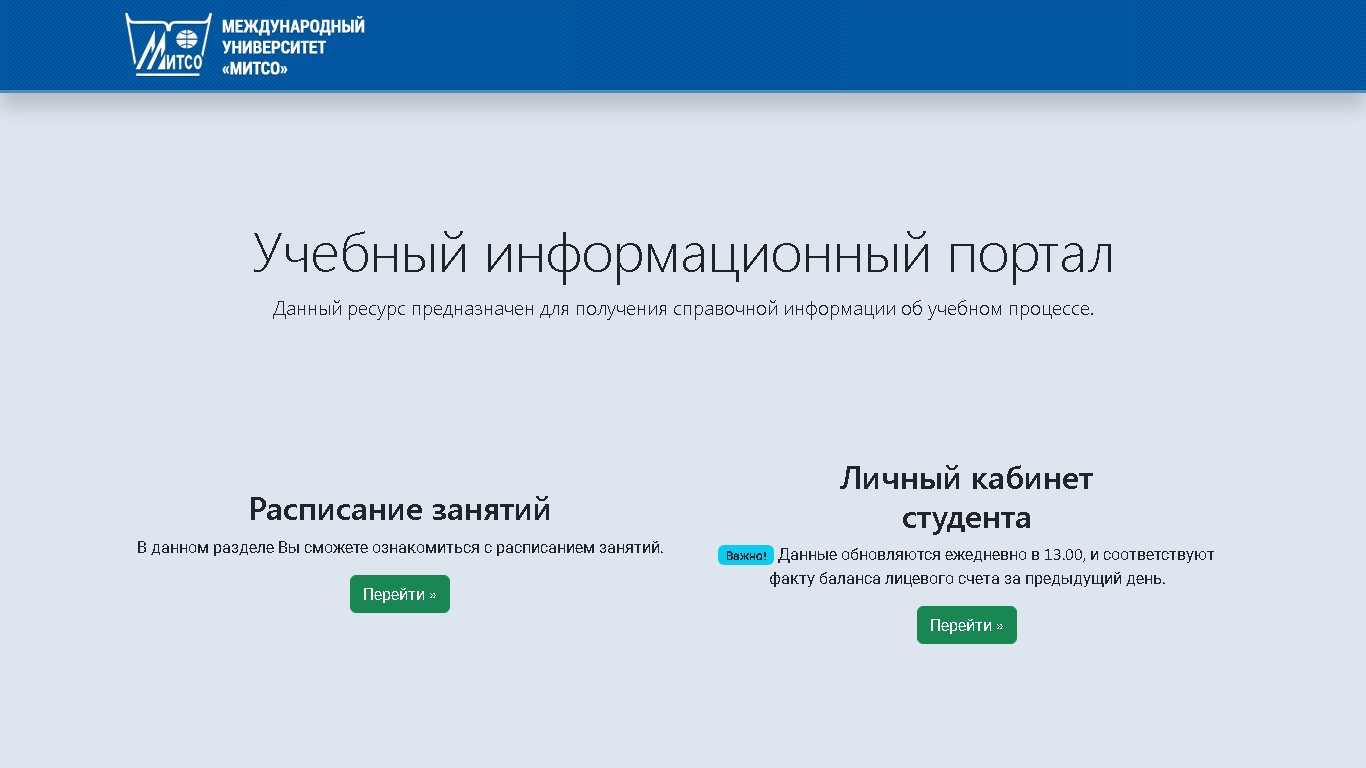Click the Личный кабинет студента heading
This screenshot has height=768, width=1366.
(967, 498)
